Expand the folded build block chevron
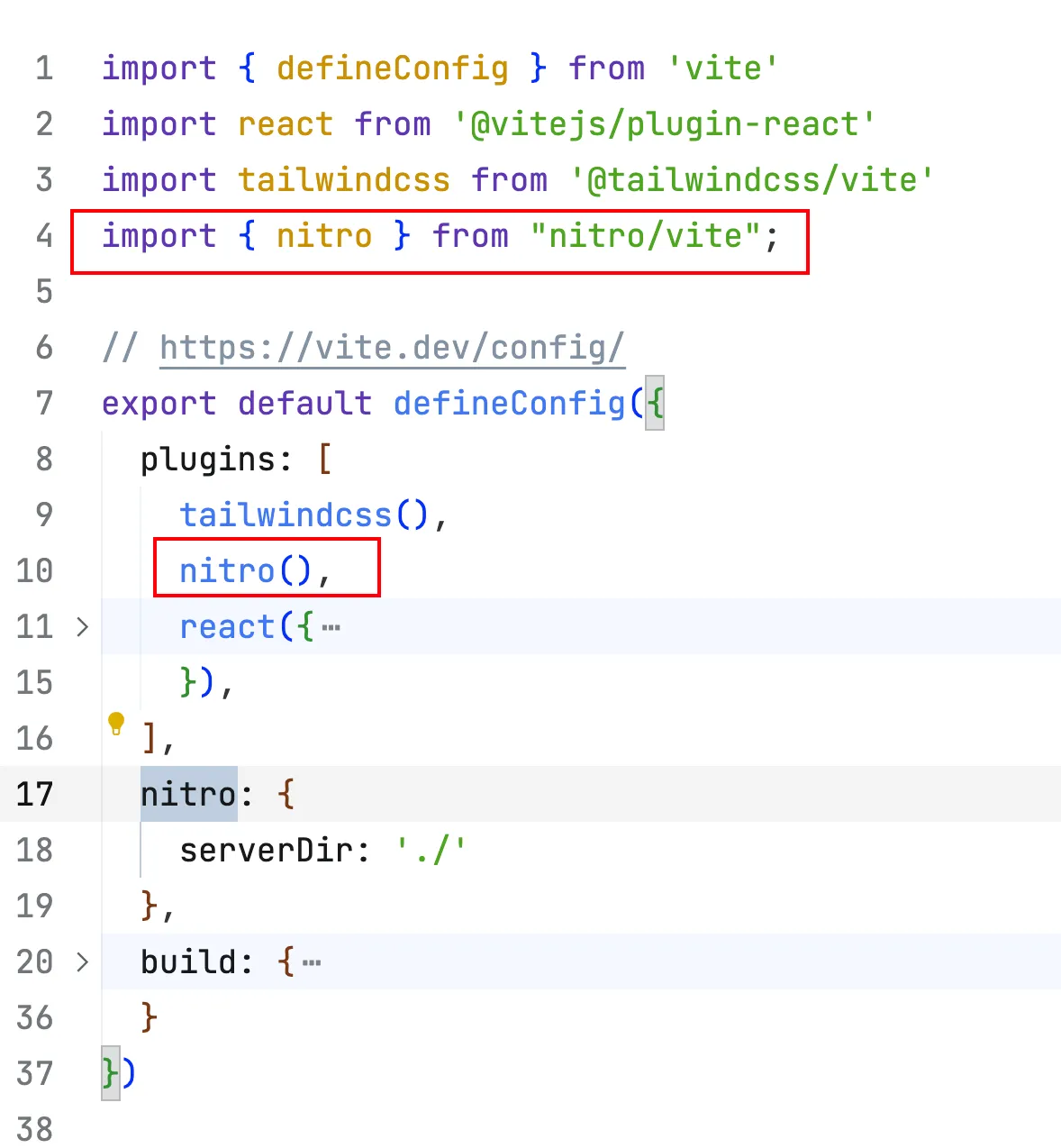 (x=83, y=961)
